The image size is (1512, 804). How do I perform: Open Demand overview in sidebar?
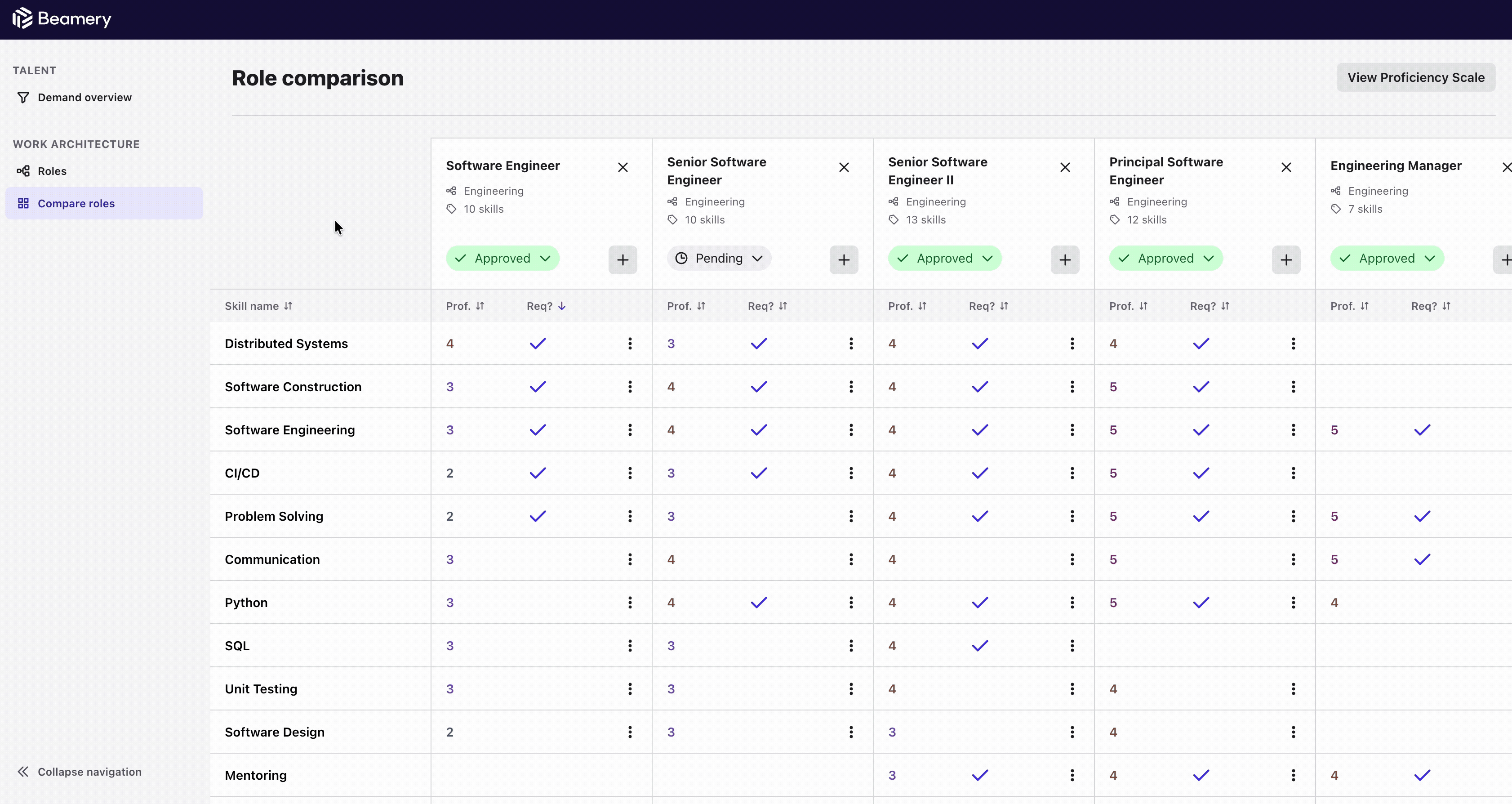(x=84, y=98)
